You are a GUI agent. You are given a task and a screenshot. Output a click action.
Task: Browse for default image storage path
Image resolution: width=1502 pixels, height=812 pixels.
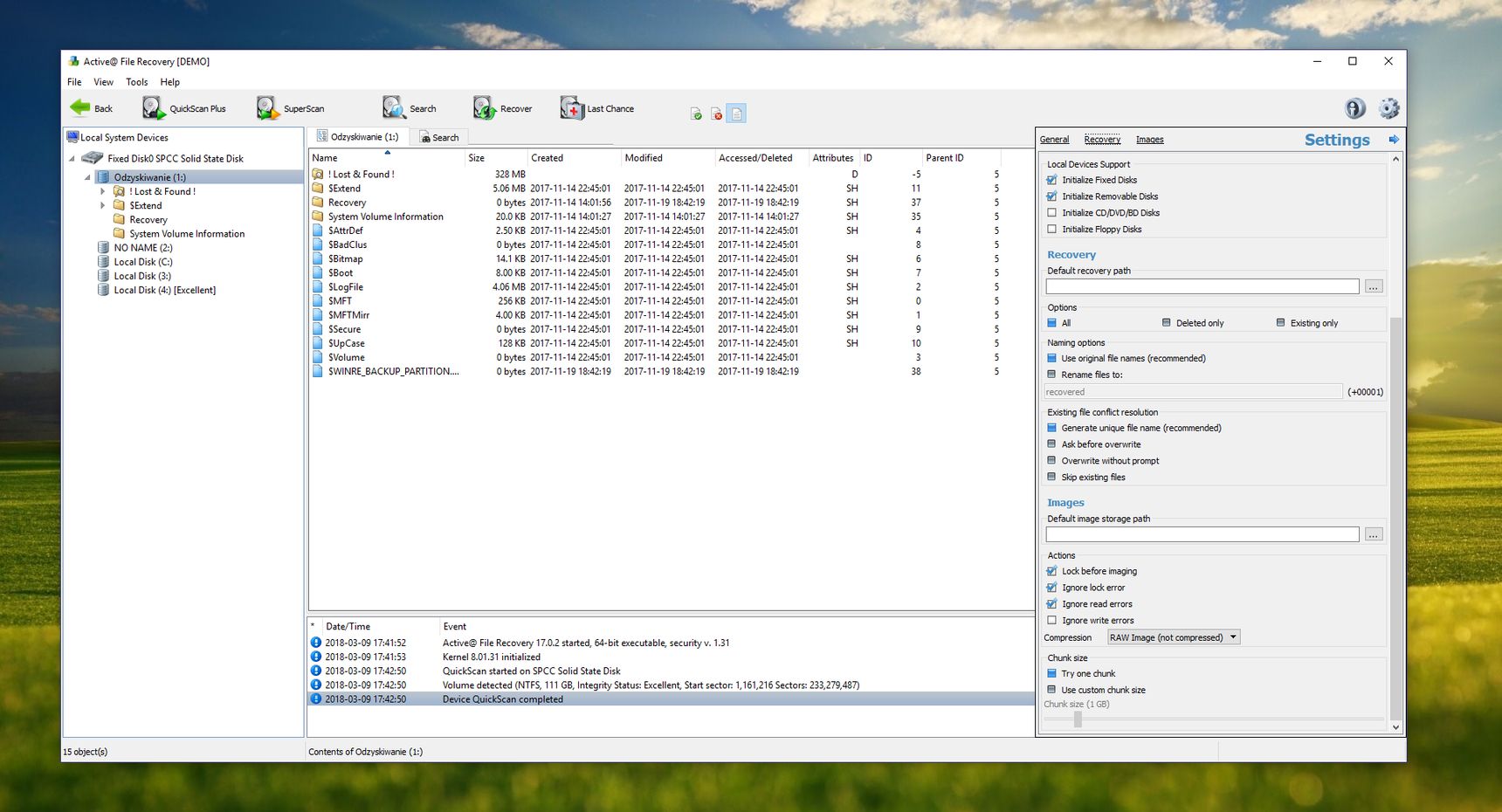coord(1374,534)
